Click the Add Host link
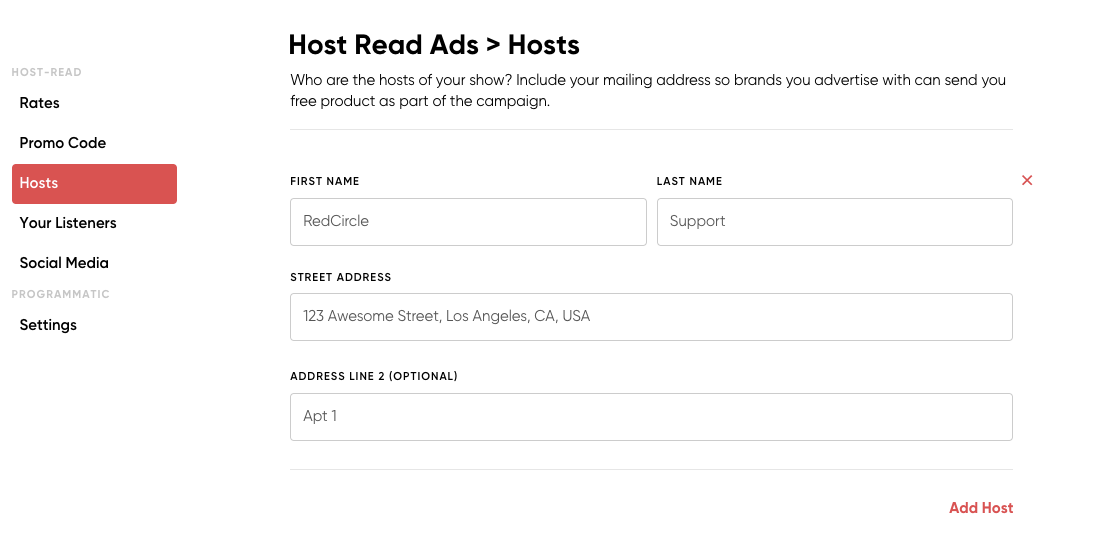Screen dimensions: 1110x544 coord(981,508)
